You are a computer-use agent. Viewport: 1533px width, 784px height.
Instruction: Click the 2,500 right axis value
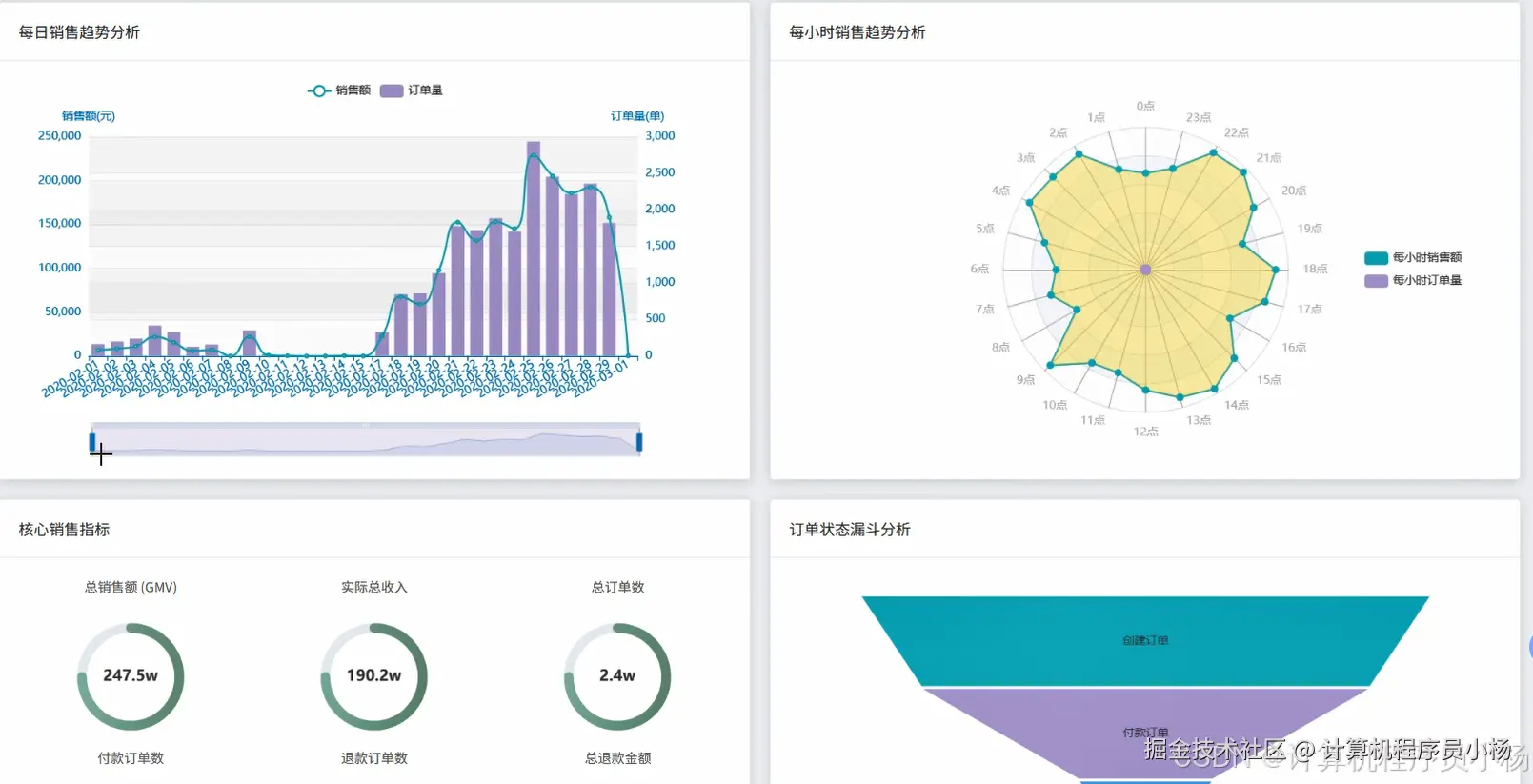[660, 172]
